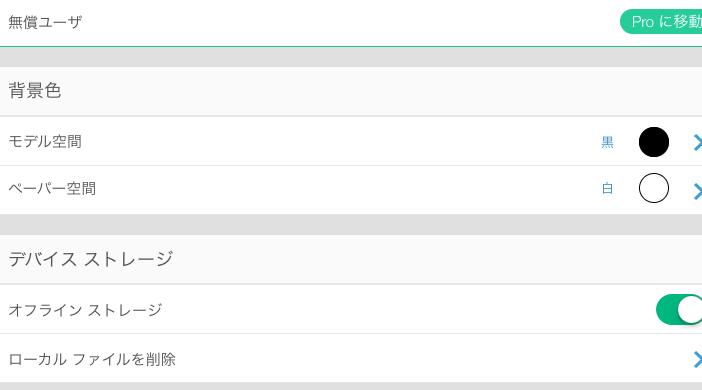
Task: Open the モデル空間 background setting row
Action: (351, 141)
